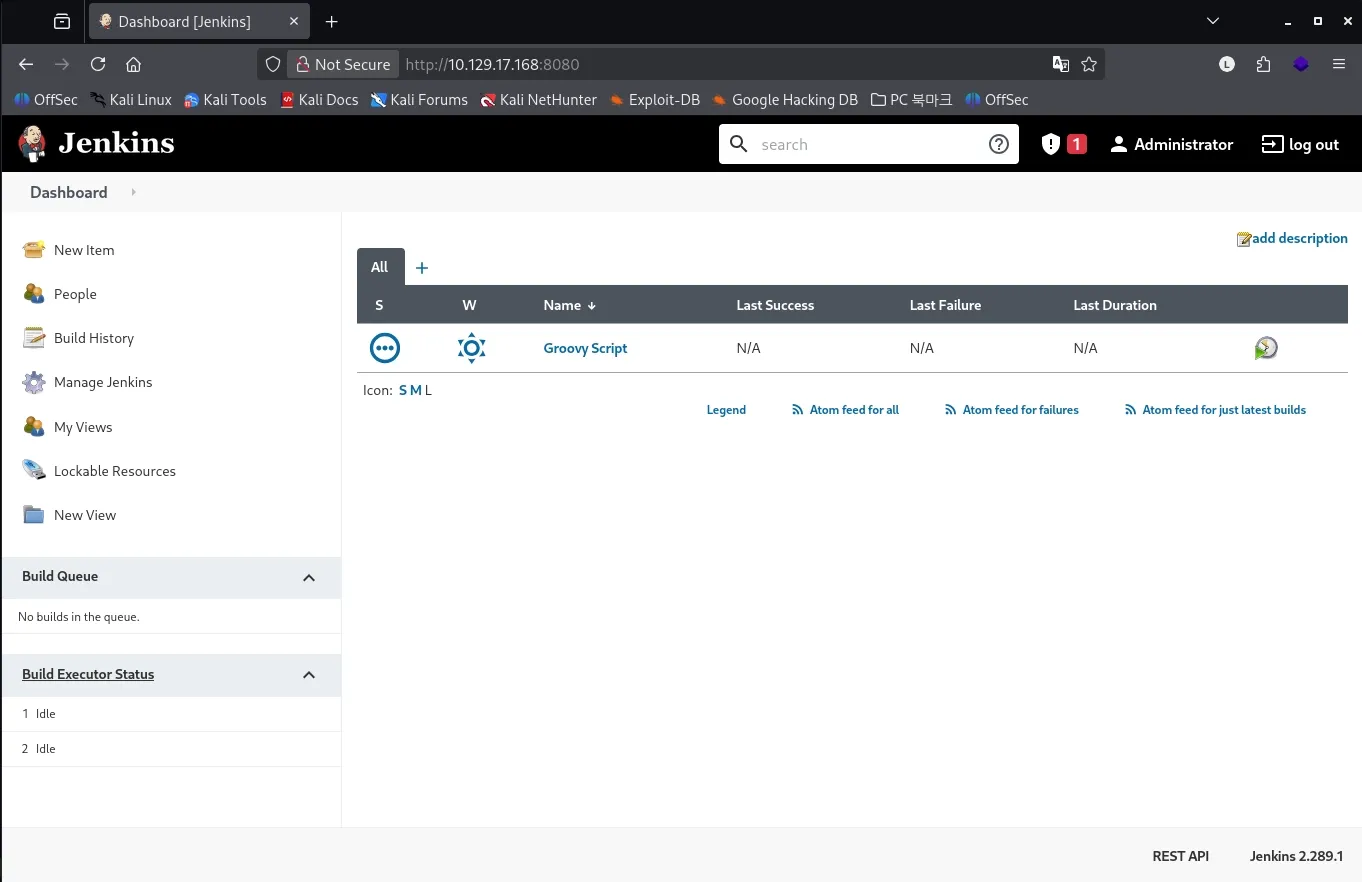1362x882 pixels.
Task: Click the Manage Jenkins gear icon
Action: [x=34, y=382]
